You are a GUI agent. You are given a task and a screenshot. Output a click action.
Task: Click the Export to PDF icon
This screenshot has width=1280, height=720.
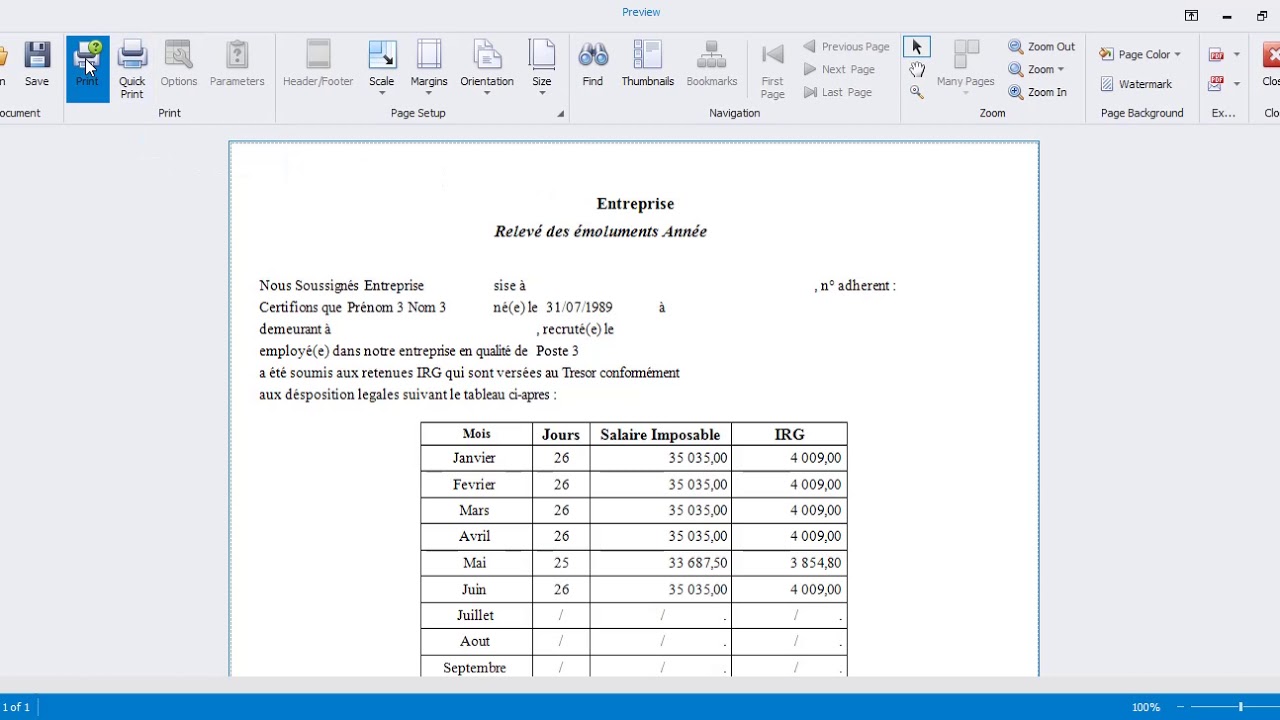pos(1216,54)
